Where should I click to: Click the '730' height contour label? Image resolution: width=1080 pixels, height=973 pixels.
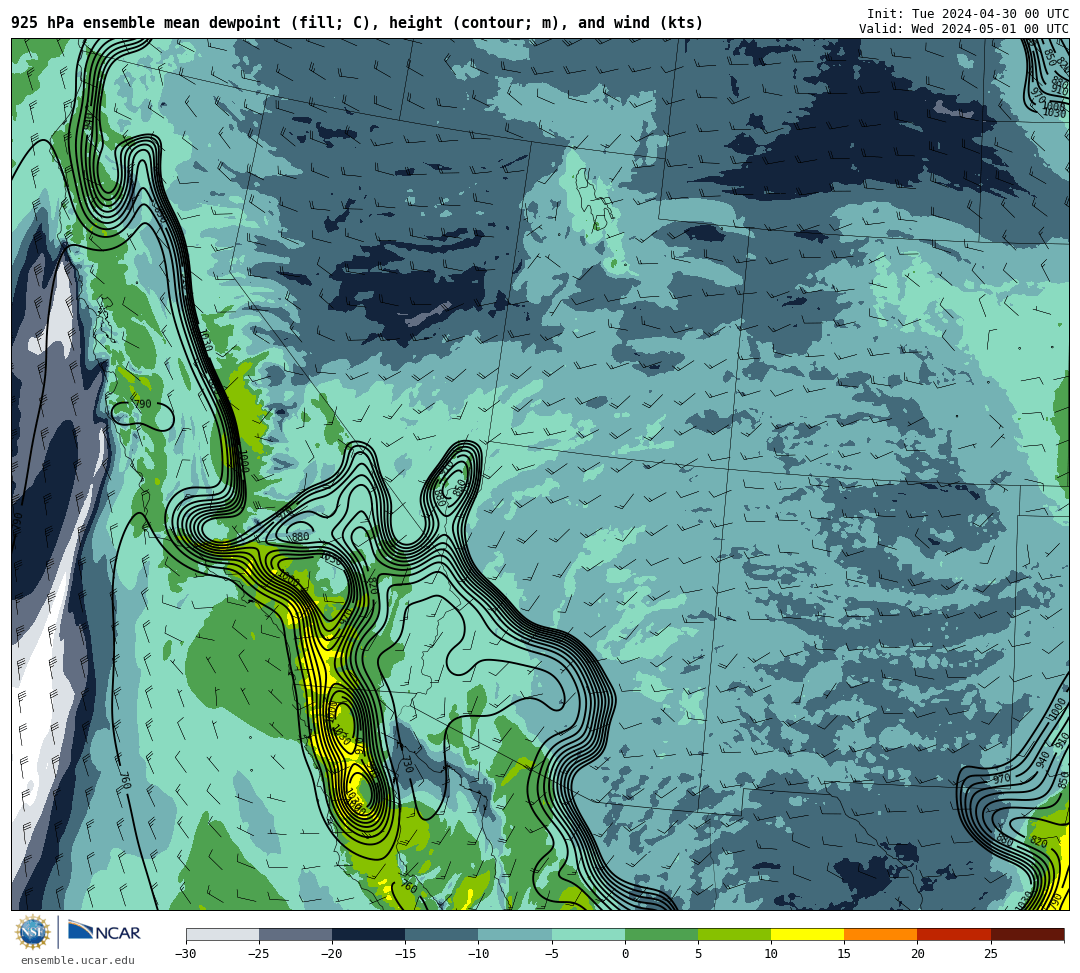click(x=407, y=764)
